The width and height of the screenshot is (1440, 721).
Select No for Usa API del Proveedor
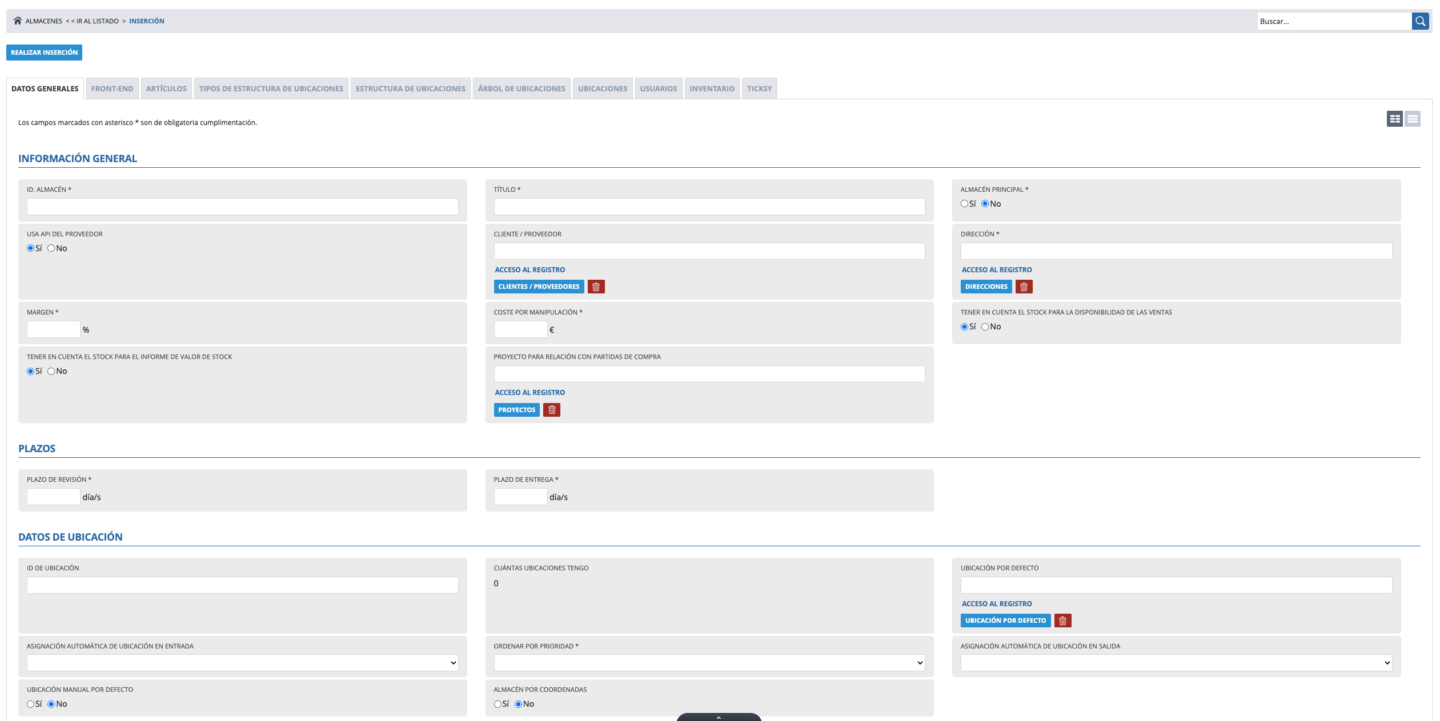(52, 249)
